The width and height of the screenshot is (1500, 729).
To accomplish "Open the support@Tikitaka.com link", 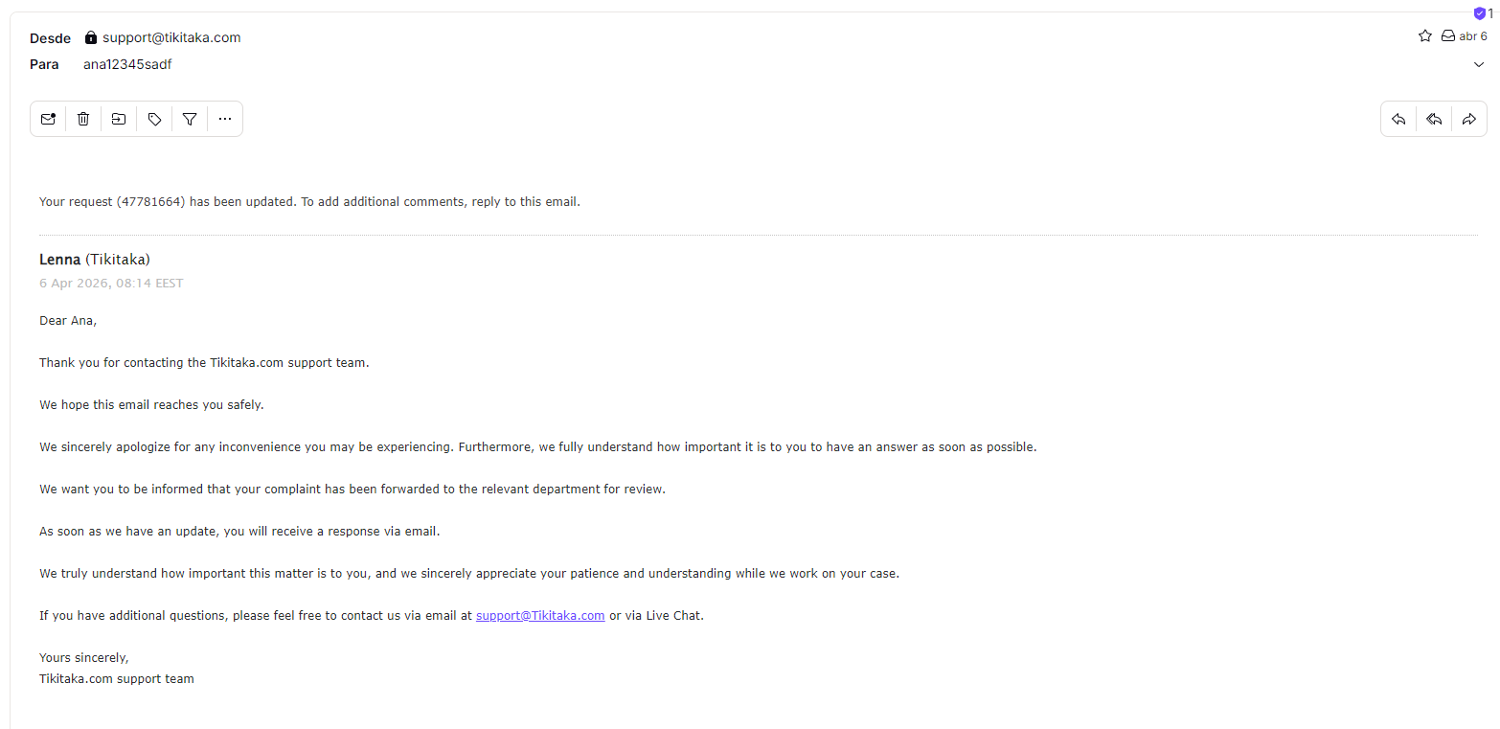I will (540, 616).
